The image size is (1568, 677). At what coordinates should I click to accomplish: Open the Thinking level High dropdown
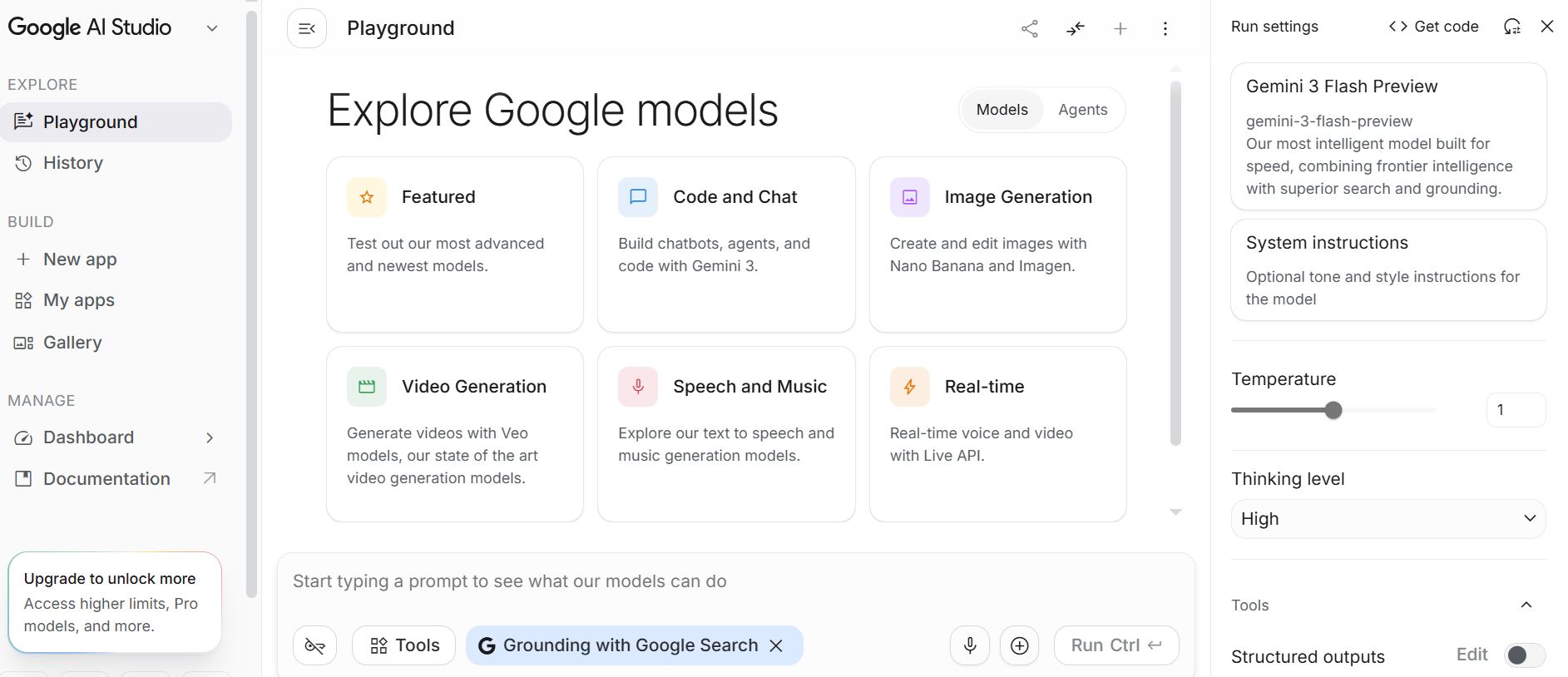(x=1388, y=519)
